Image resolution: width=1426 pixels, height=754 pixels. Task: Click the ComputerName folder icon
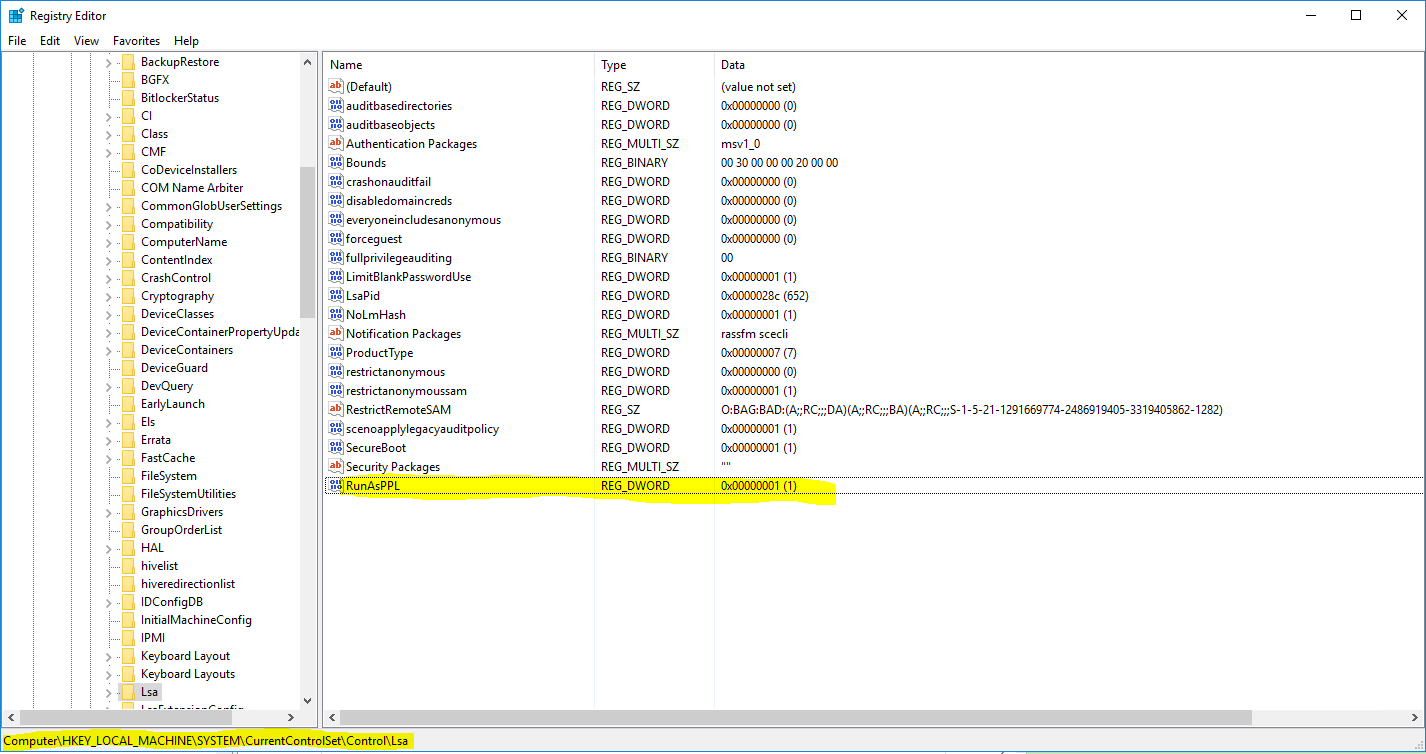tap(127, 242)
